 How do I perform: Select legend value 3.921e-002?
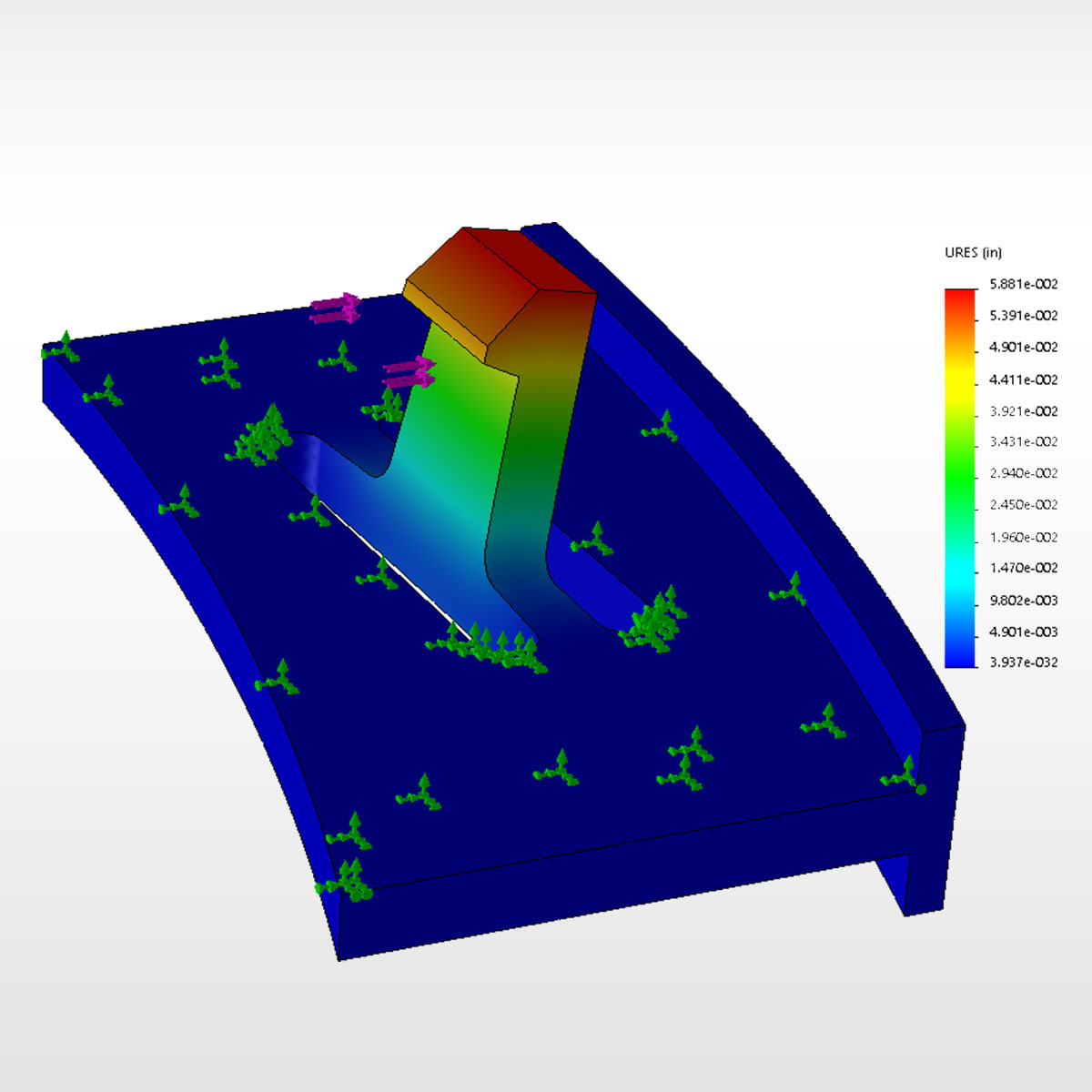coord(1024,411)
